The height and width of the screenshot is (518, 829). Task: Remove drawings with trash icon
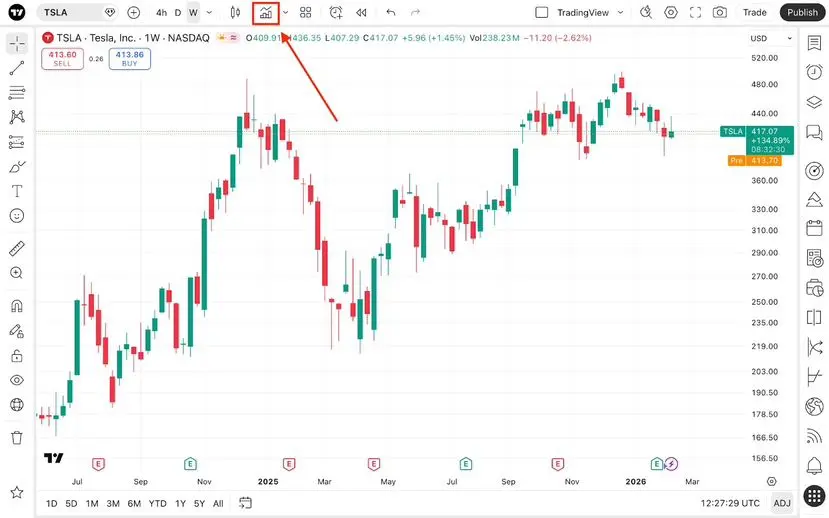point(17,438)
